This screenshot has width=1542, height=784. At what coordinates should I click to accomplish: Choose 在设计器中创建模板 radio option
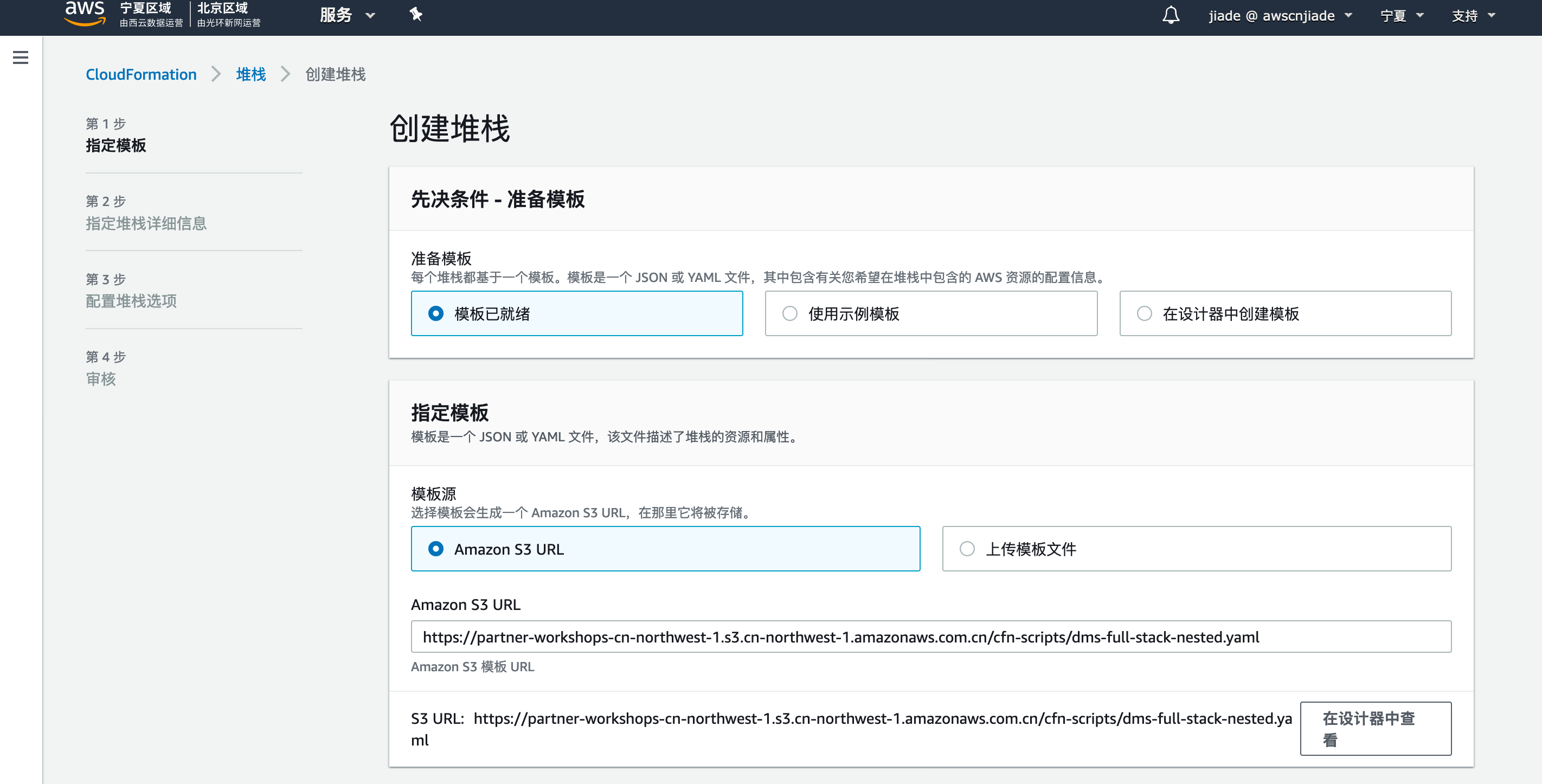click(1144, 313)
